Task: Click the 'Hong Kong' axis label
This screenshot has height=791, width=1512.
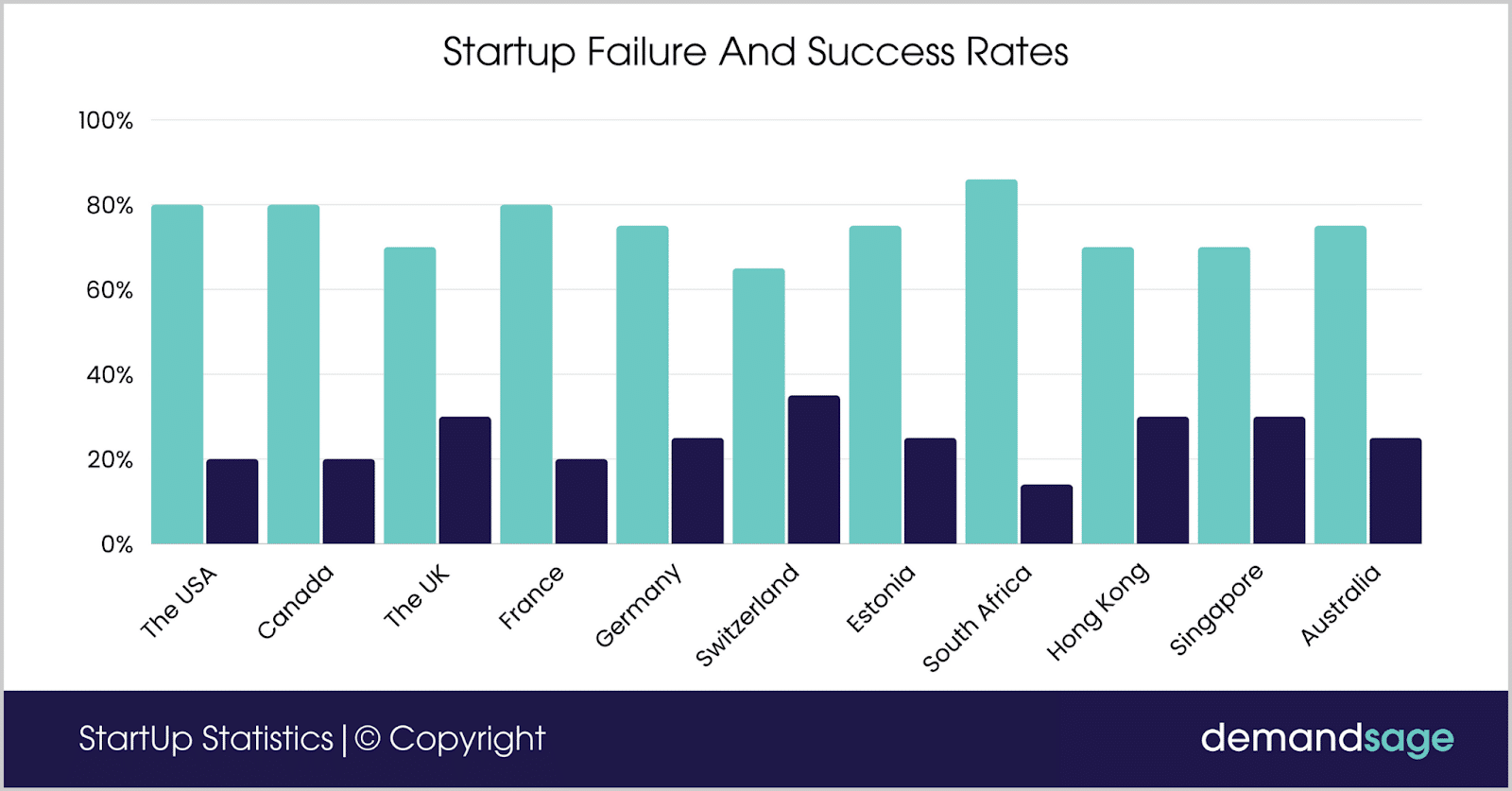Action: (1098, 610)
